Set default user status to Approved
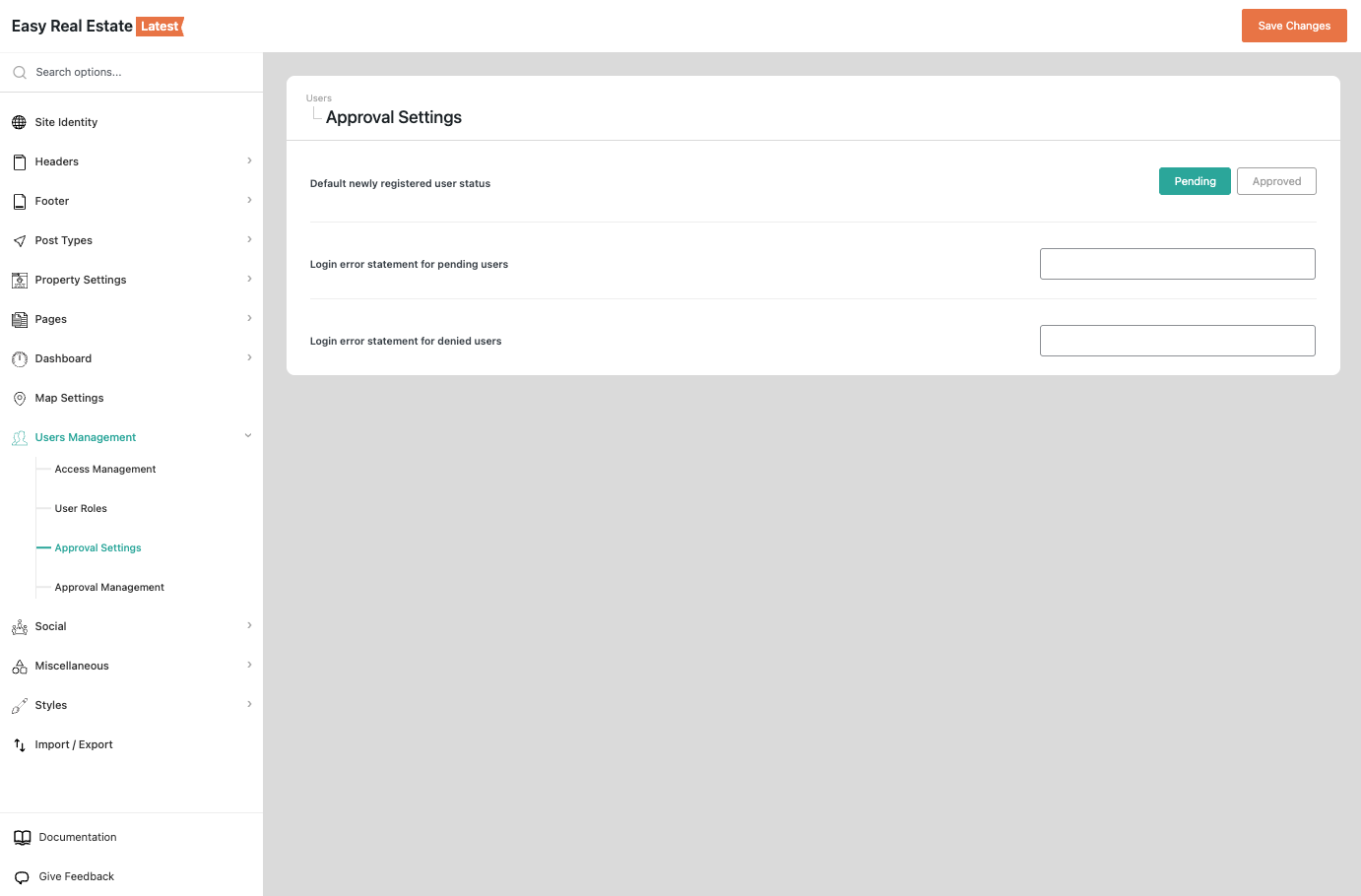 [x=1275, y=181]
